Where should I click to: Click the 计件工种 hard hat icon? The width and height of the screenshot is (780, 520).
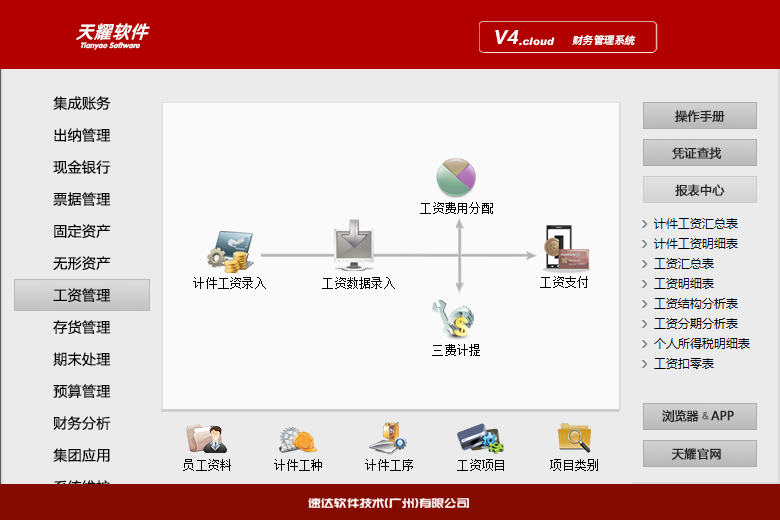(297, 440)
